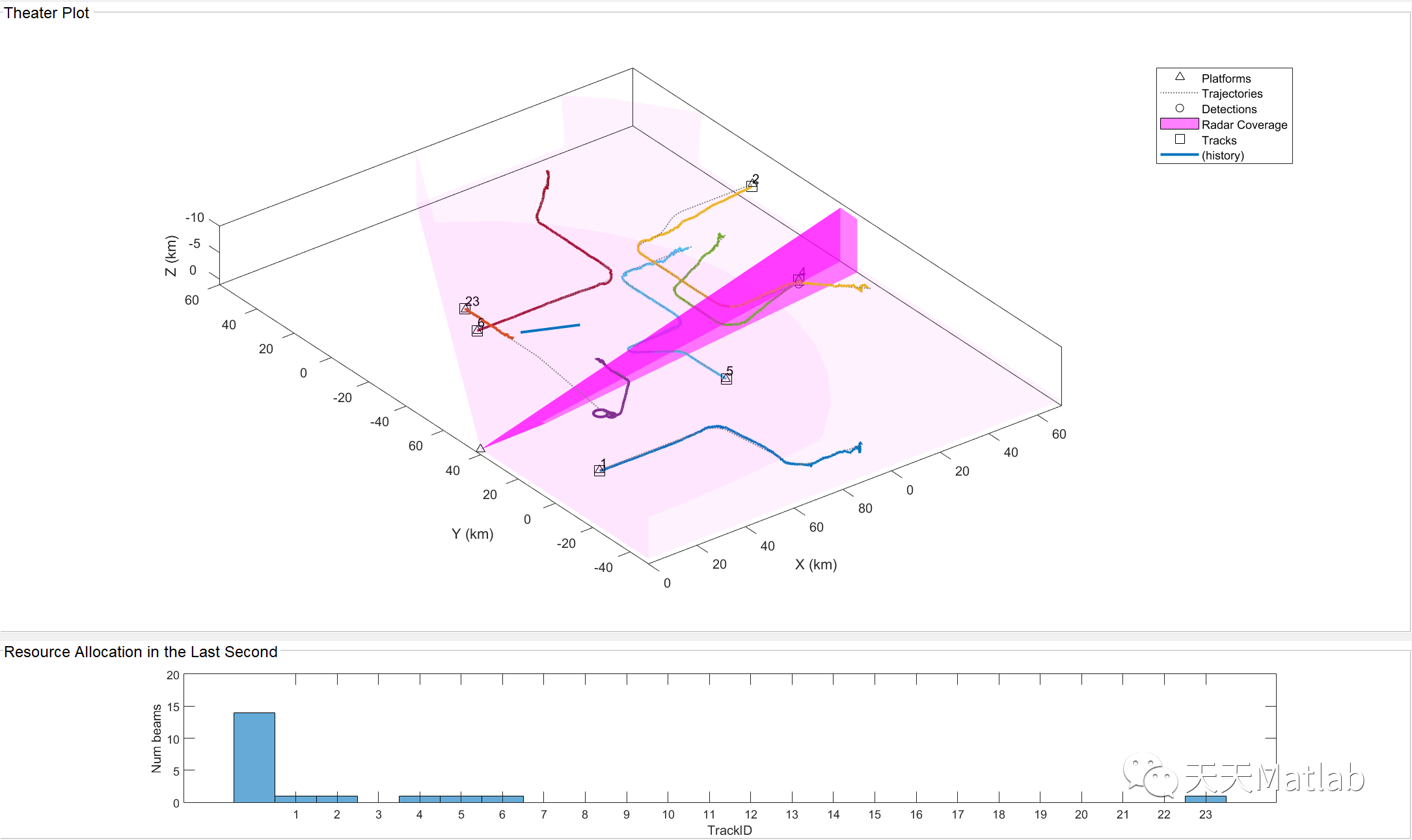
Task: Click the Trajectories legend entry
Action: (1231, 94)
